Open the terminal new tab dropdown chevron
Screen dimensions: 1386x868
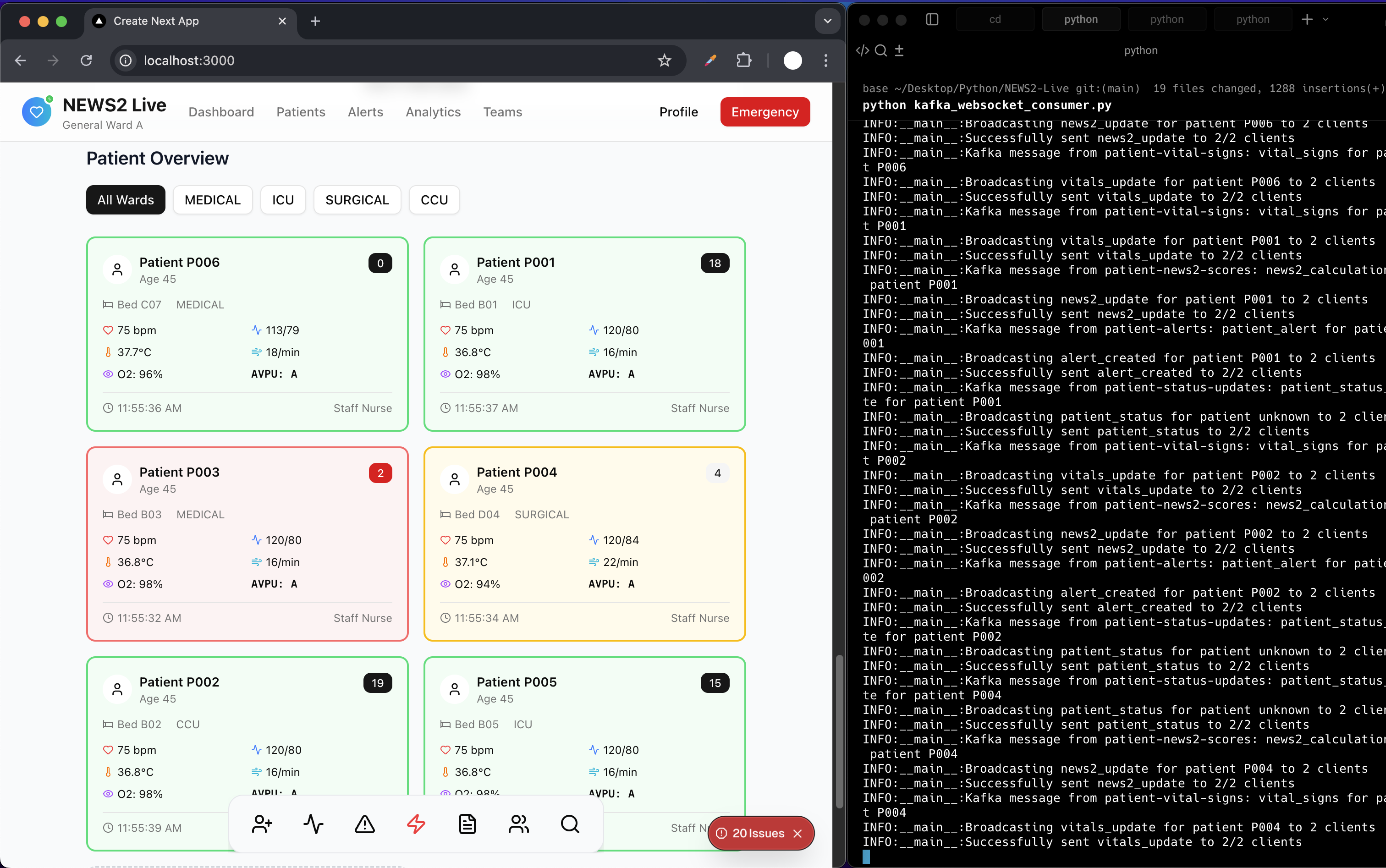pos(1325,20)
